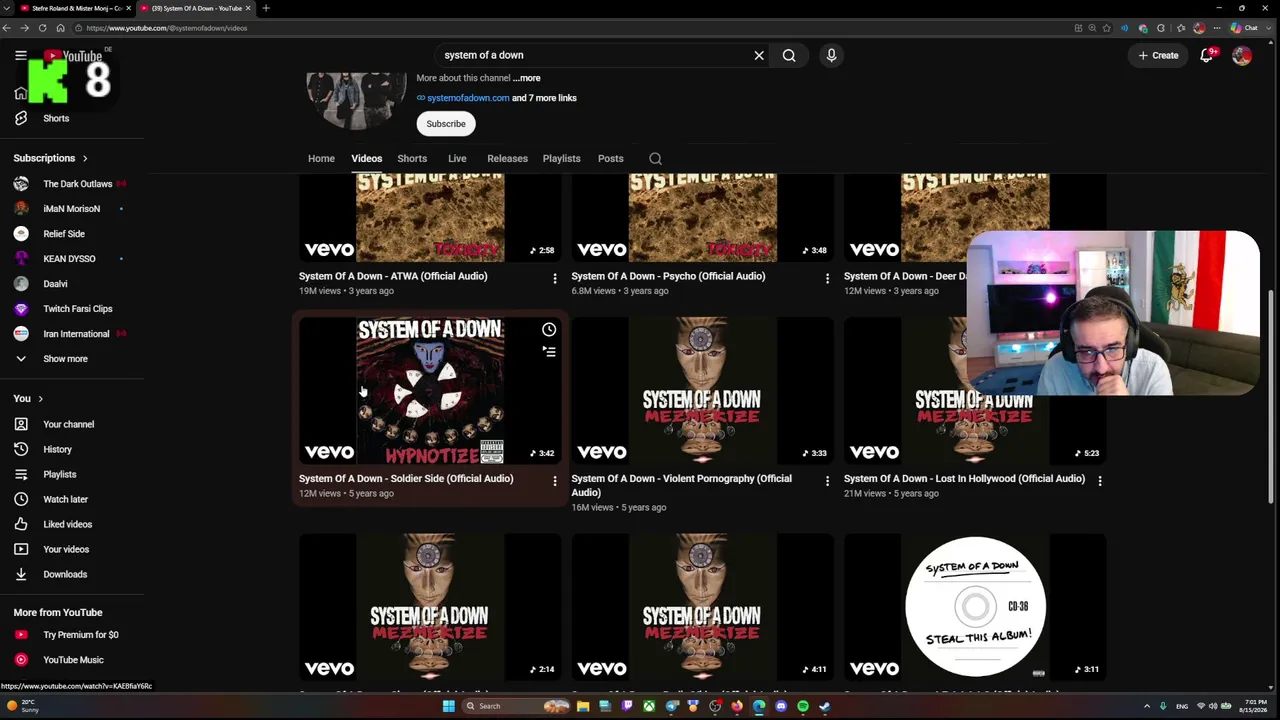Start voice search with the microphone
This screenshot has width=1280, height=720.
click(831, 56)
